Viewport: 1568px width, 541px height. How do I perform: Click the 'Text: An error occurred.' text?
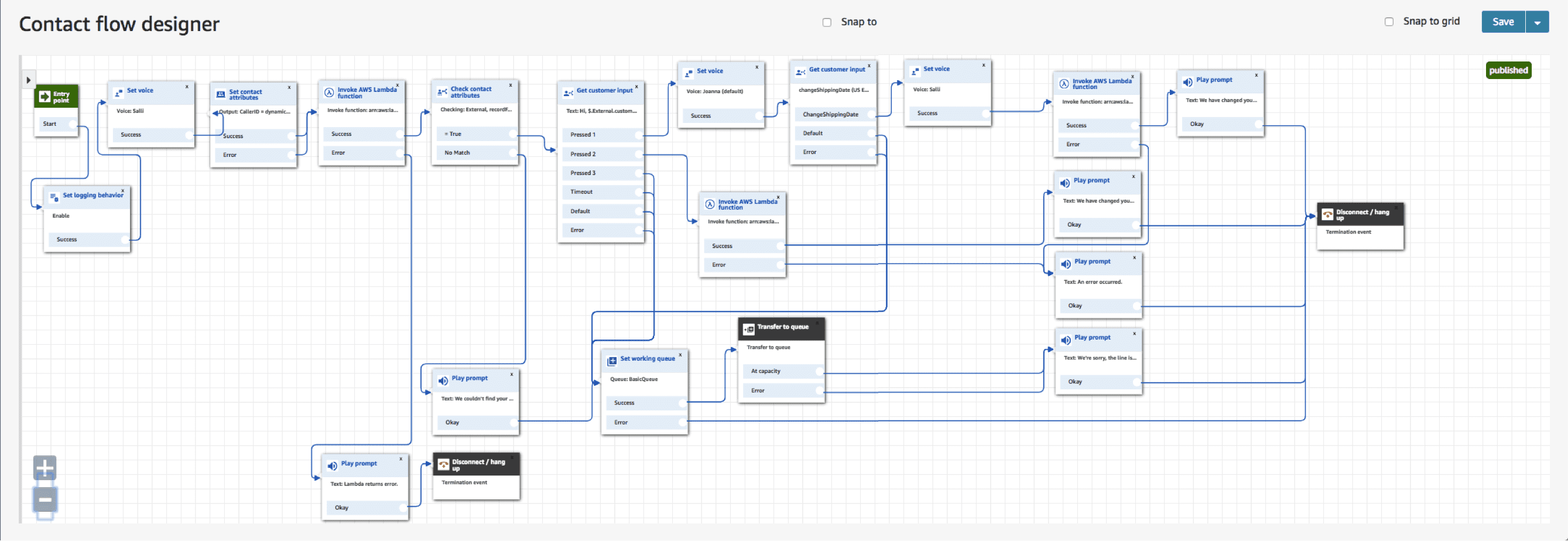(x=1093, y=282)
